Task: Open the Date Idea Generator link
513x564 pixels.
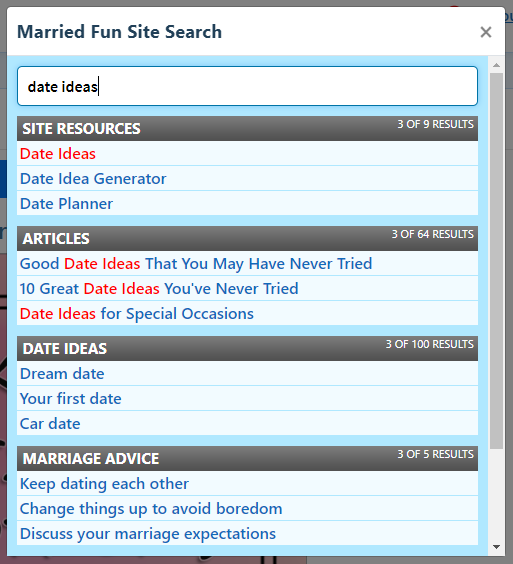Action: tap(93, 179)
